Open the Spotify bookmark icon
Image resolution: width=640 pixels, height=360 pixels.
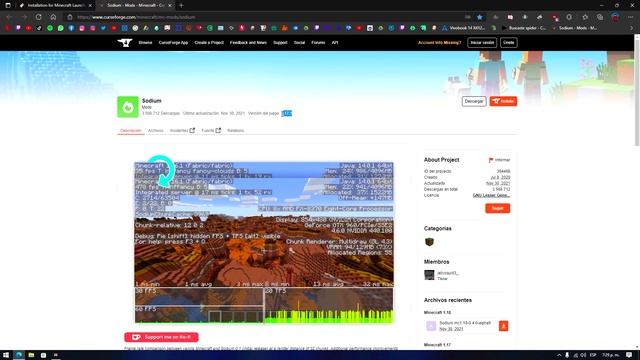[50, 28]
